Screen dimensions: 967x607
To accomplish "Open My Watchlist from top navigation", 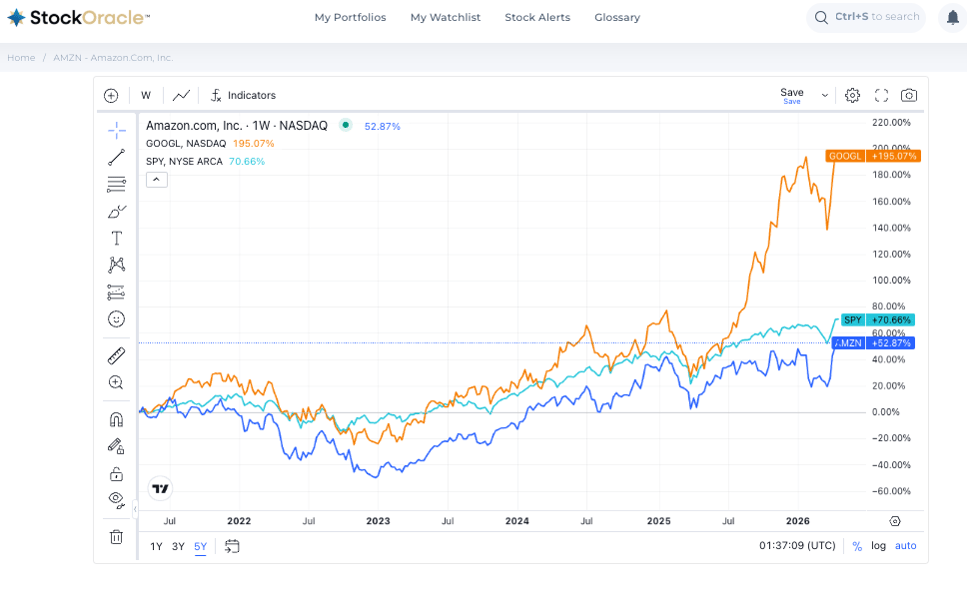I will [x=445, y=18].
